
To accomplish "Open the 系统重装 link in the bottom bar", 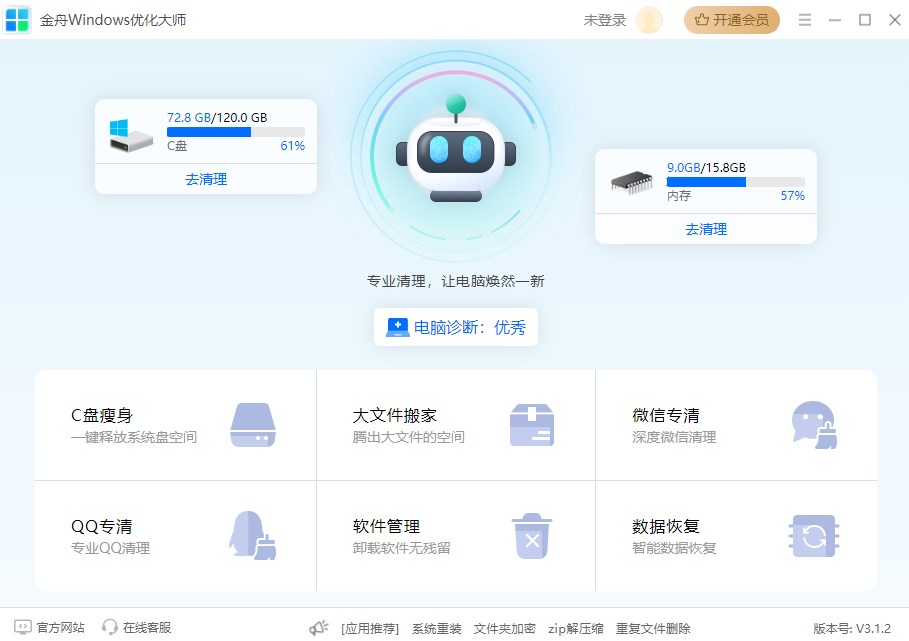I will [435, 627].
